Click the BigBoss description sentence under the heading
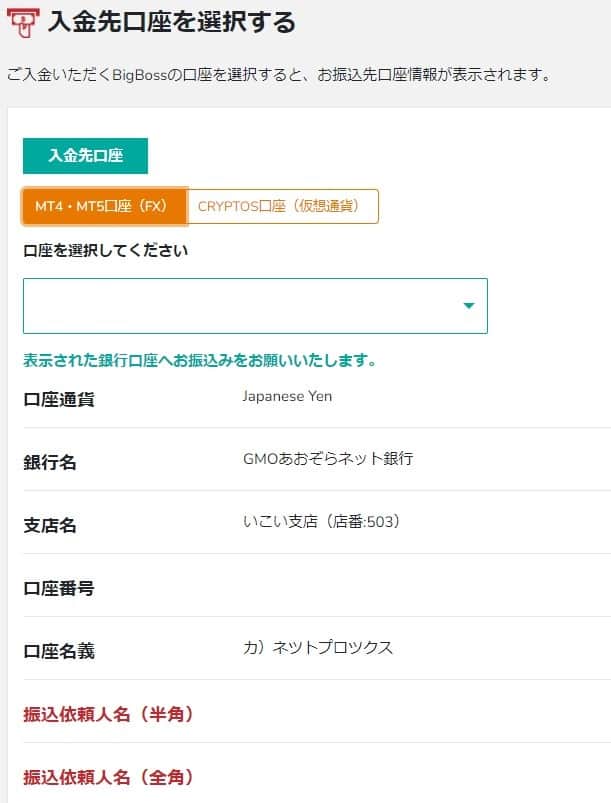 click(280, 75)
